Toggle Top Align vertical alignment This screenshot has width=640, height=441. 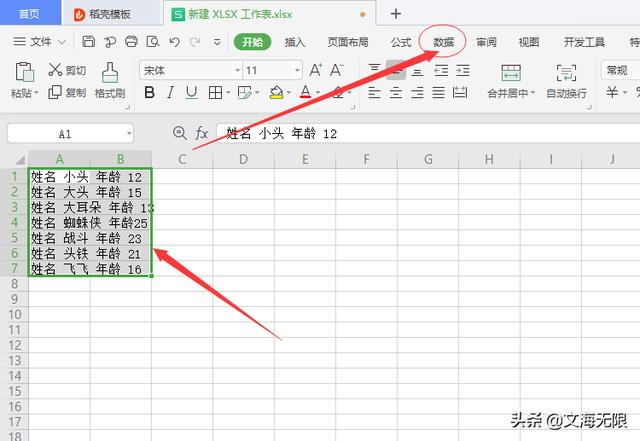pos(375,70)
